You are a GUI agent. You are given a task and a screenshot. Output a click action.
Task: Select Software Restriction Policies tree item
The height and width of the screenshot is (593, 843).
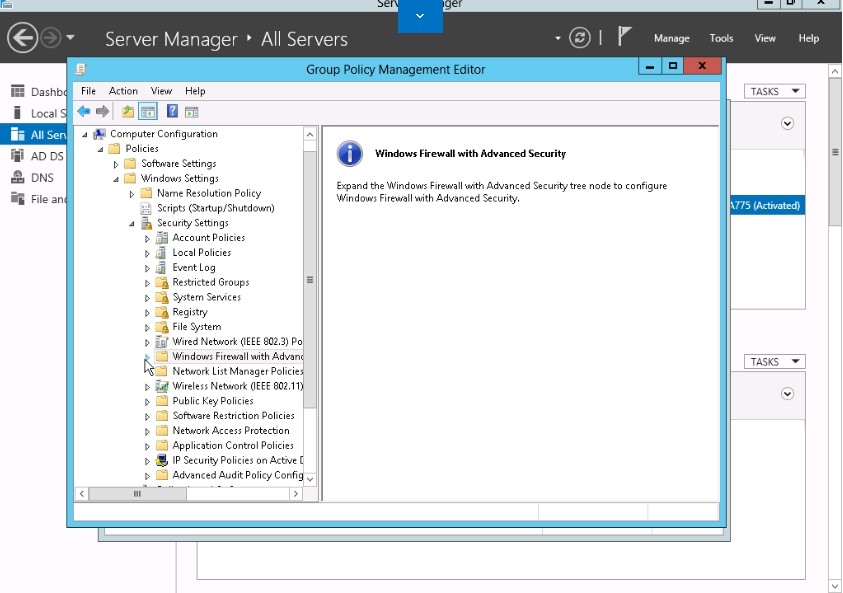[x=233, y=416]
